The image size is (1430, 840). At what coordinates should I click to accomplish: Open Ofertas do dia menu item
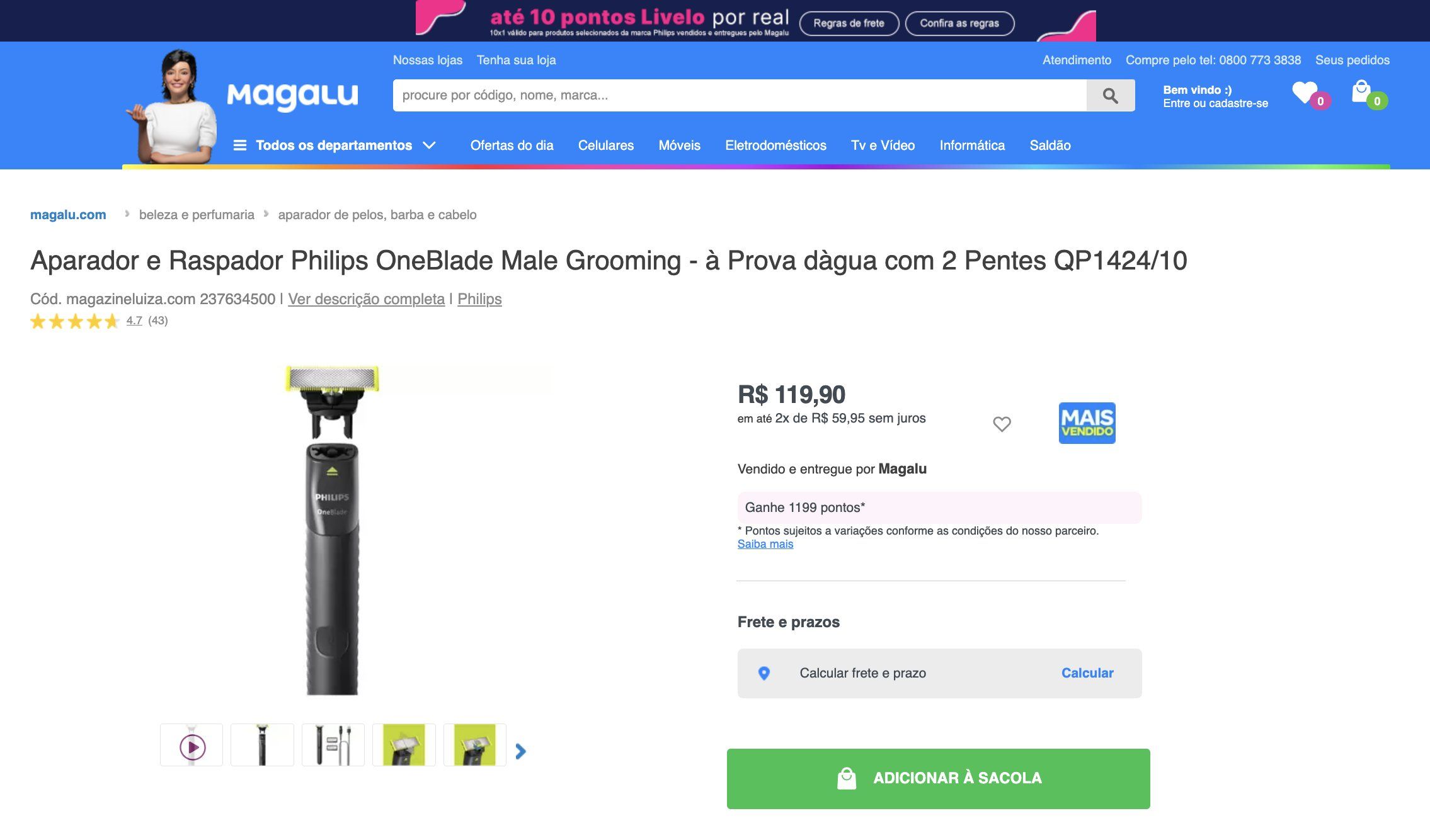512,145
